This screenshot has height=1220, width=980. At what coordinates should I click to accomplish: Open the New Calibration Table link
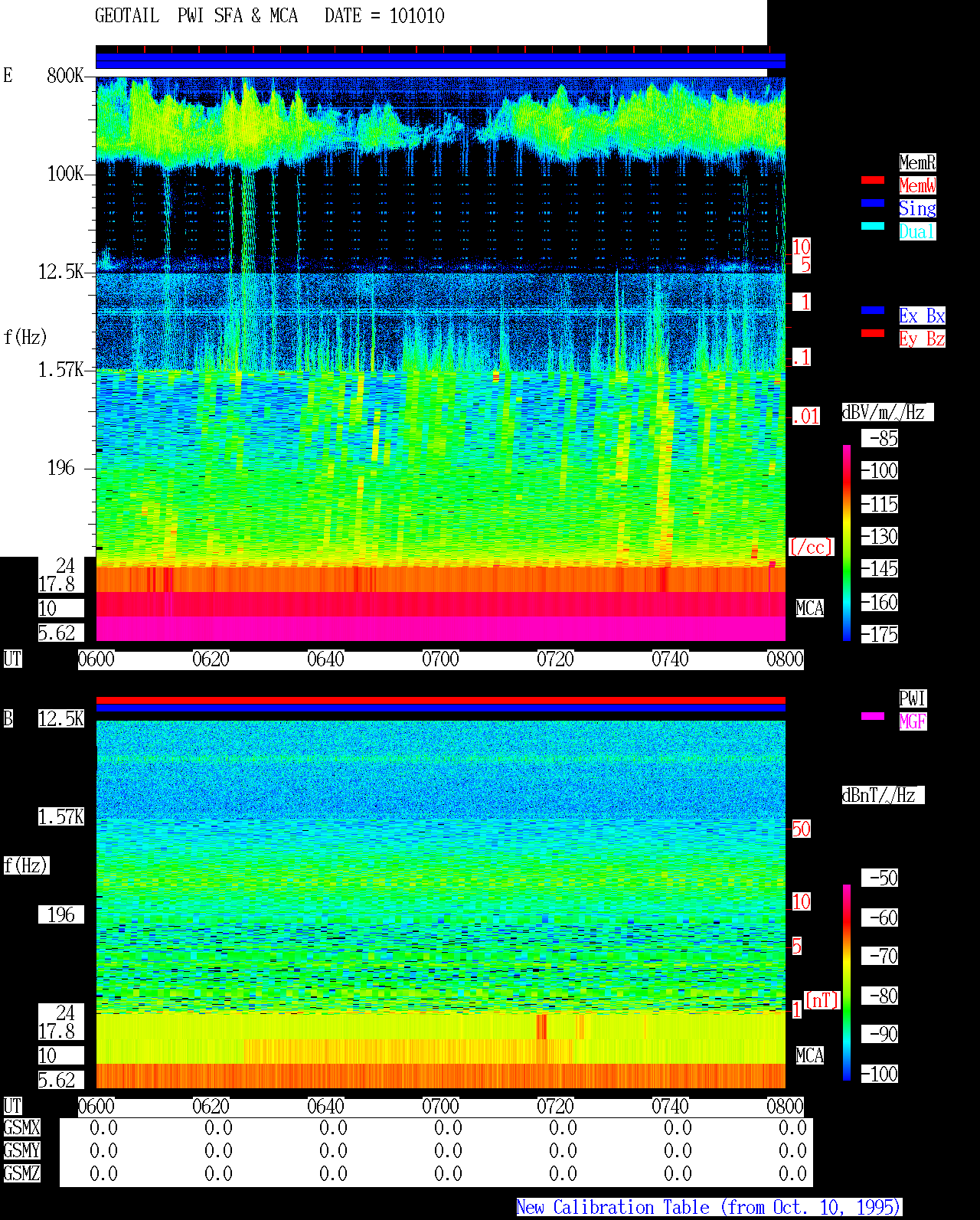pyautogui.click(x=709, y=1208)
